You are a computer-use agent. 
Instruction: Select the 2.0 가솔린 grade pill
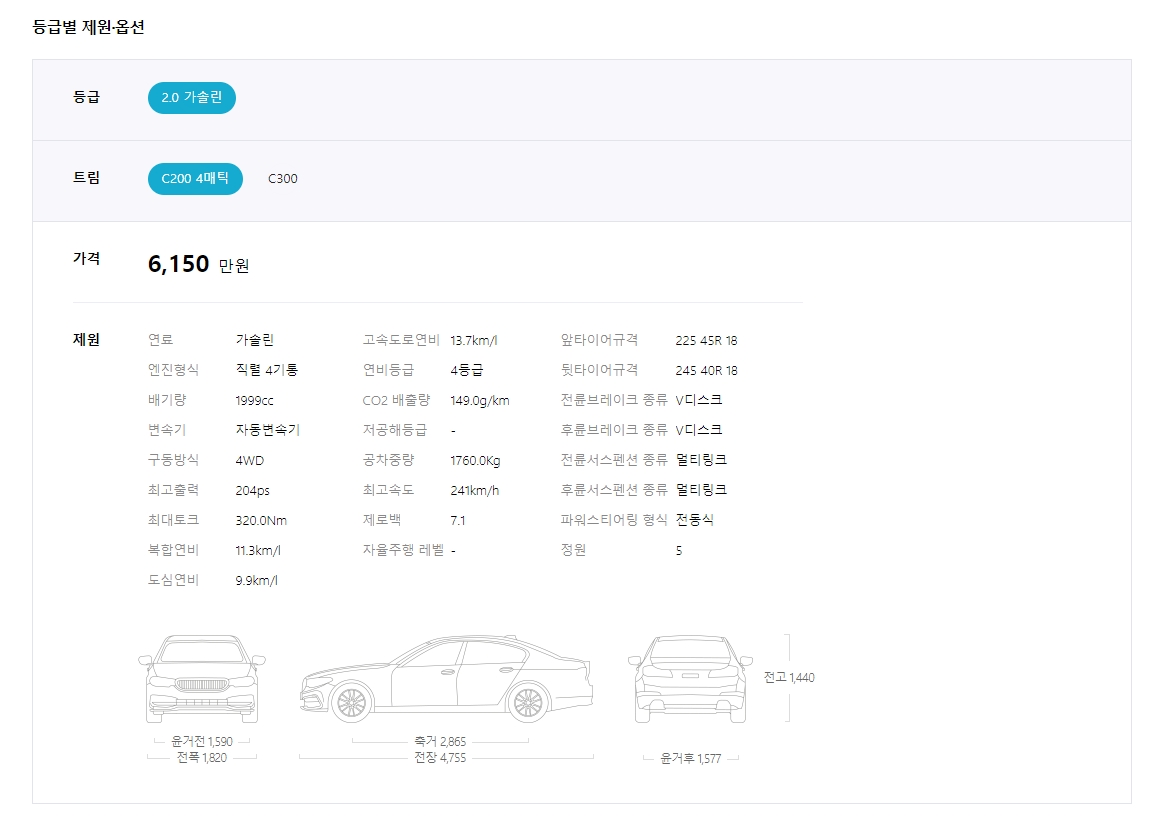(x=191, y=98)
